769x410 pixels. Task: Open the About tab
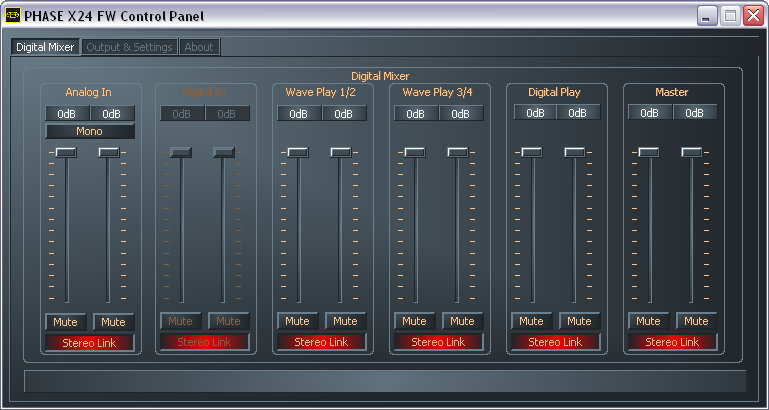pyautogui.click(x=199, y=47)
